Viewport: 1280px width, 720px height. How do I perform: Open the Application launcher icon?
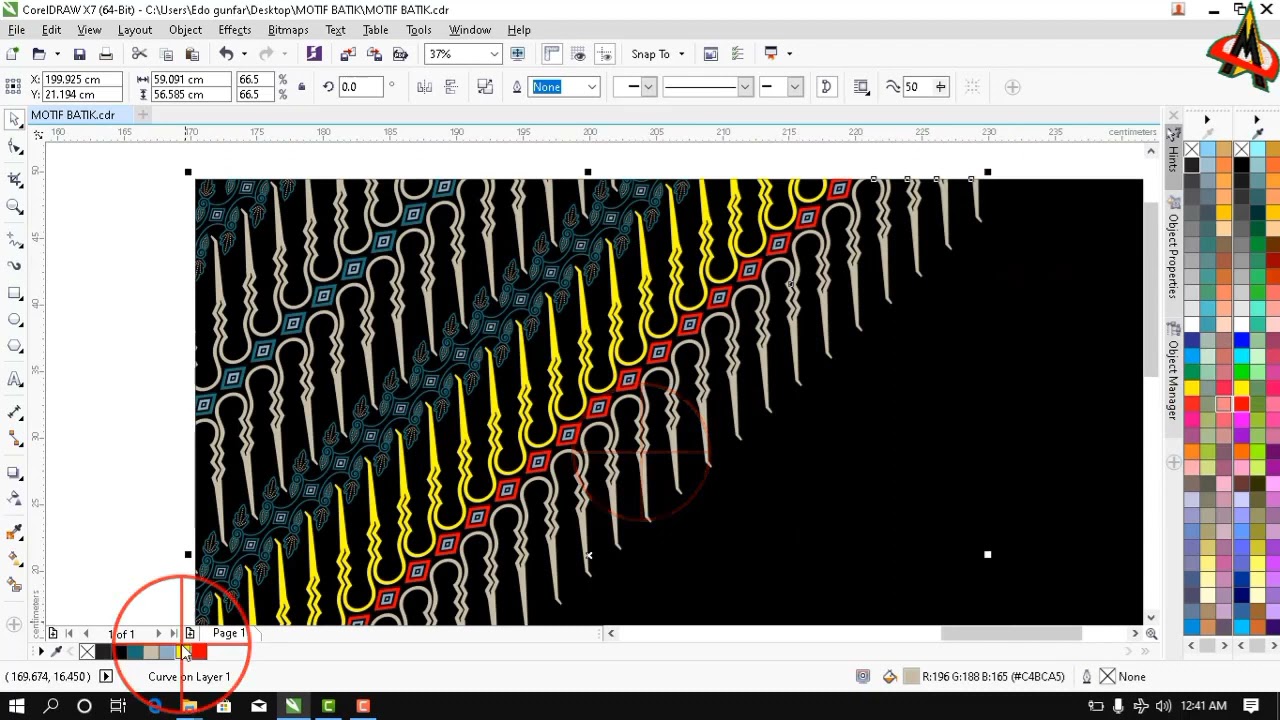(x=771, y=54)
